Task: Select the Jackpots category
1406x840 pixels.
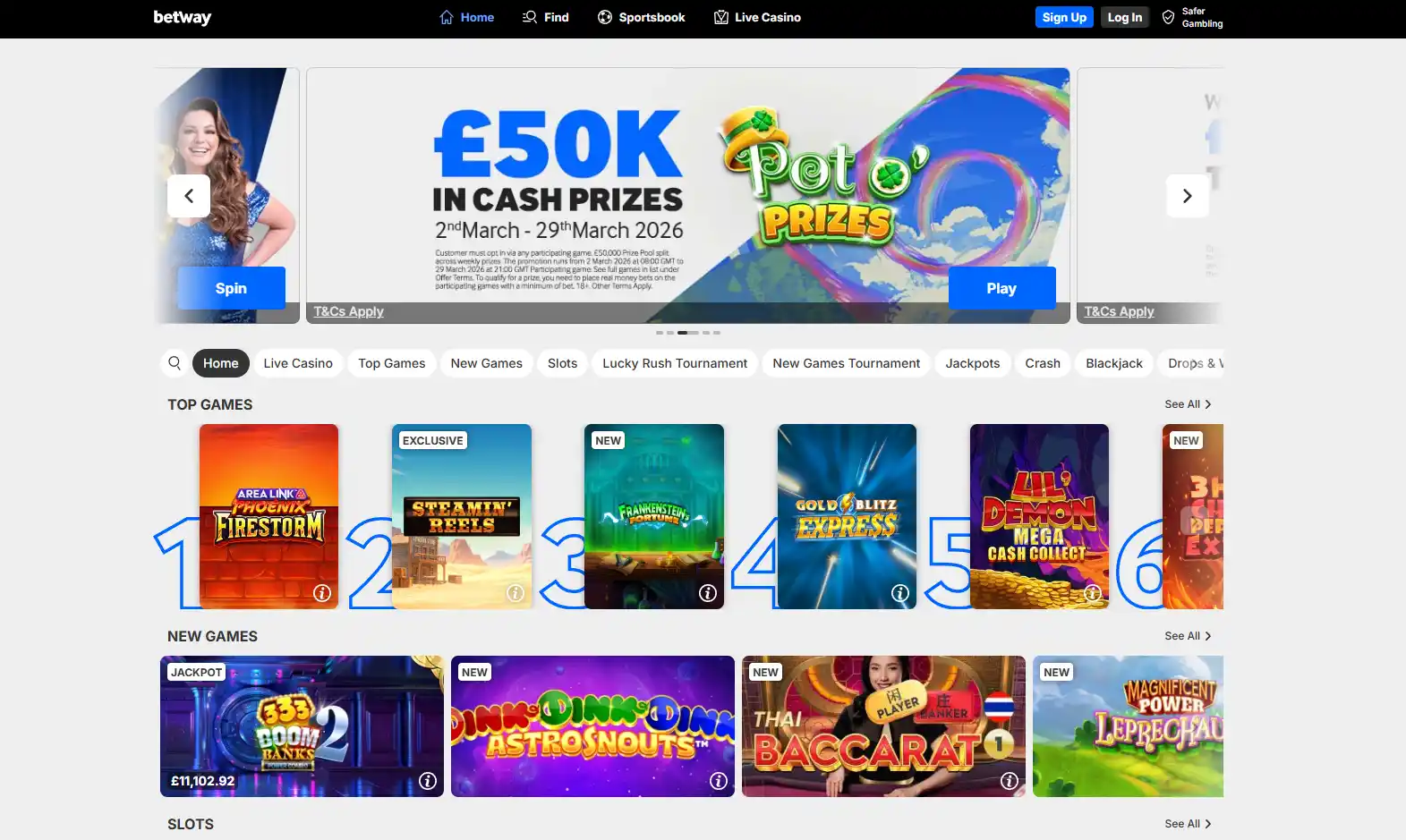Action: (x=973, y=363)
